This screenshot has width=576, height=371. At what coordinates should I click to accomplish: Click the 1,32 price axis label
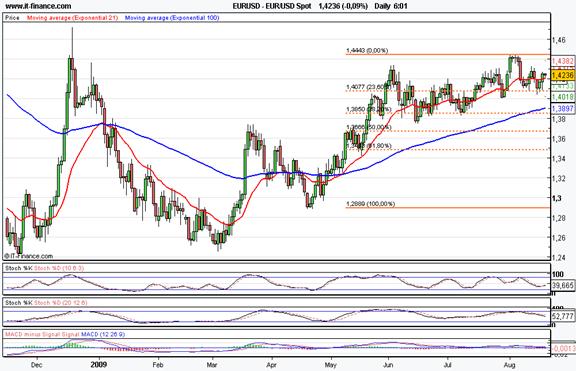(x=559, y=179)
